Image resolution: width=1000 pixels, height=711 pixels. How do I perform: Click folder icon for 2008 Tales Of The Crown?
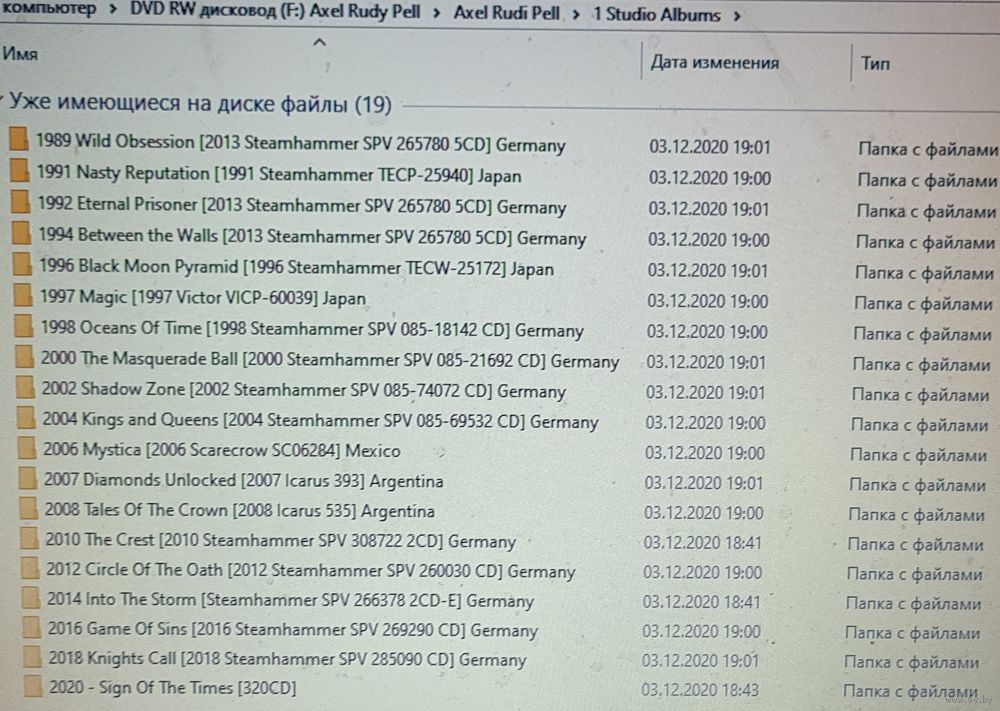pos(28,508)
